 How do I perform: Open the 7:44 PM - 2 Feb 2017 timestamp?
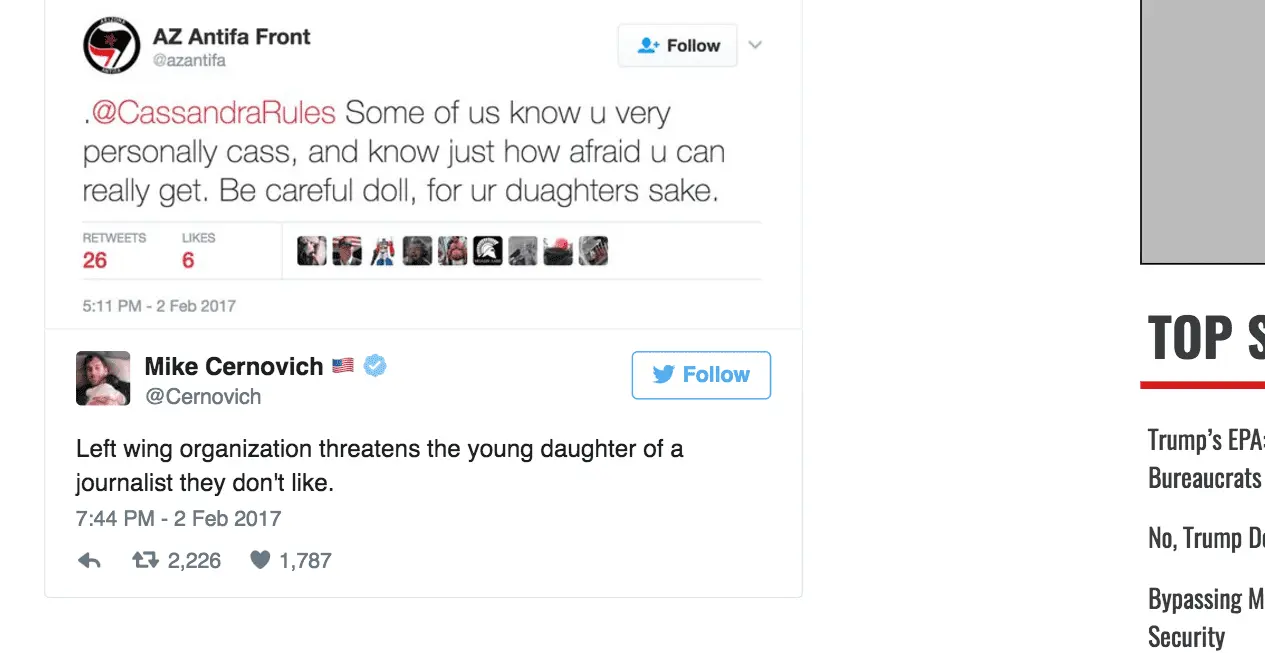click(178, 519)
